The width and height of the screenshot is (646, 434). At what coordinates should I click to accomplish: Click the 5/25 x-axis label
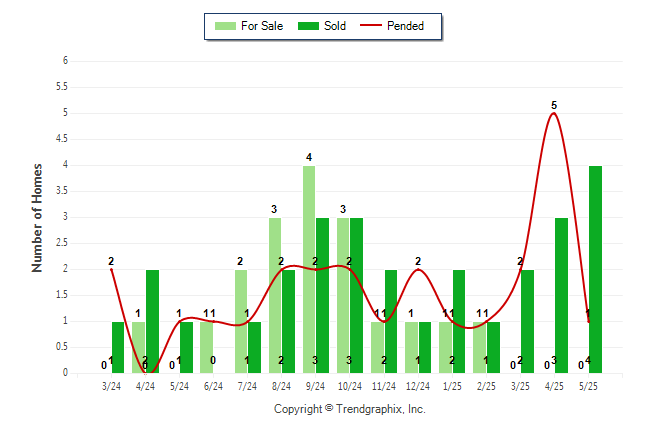coord(588,386)
